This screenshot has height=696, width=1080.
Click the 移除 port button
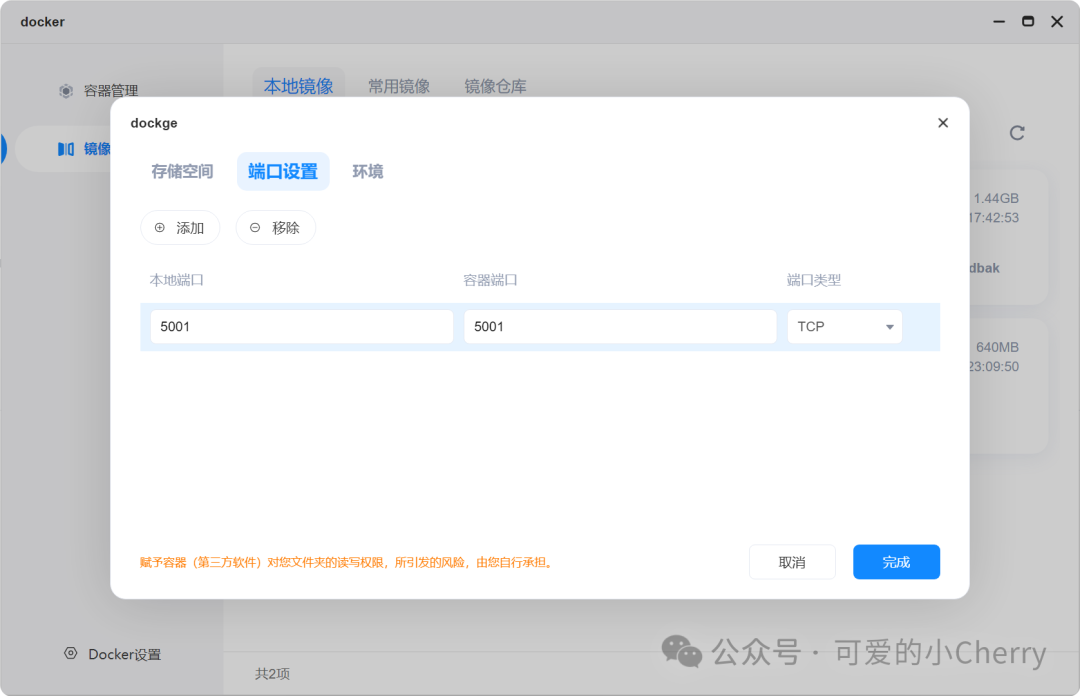[x=276, y=228]
